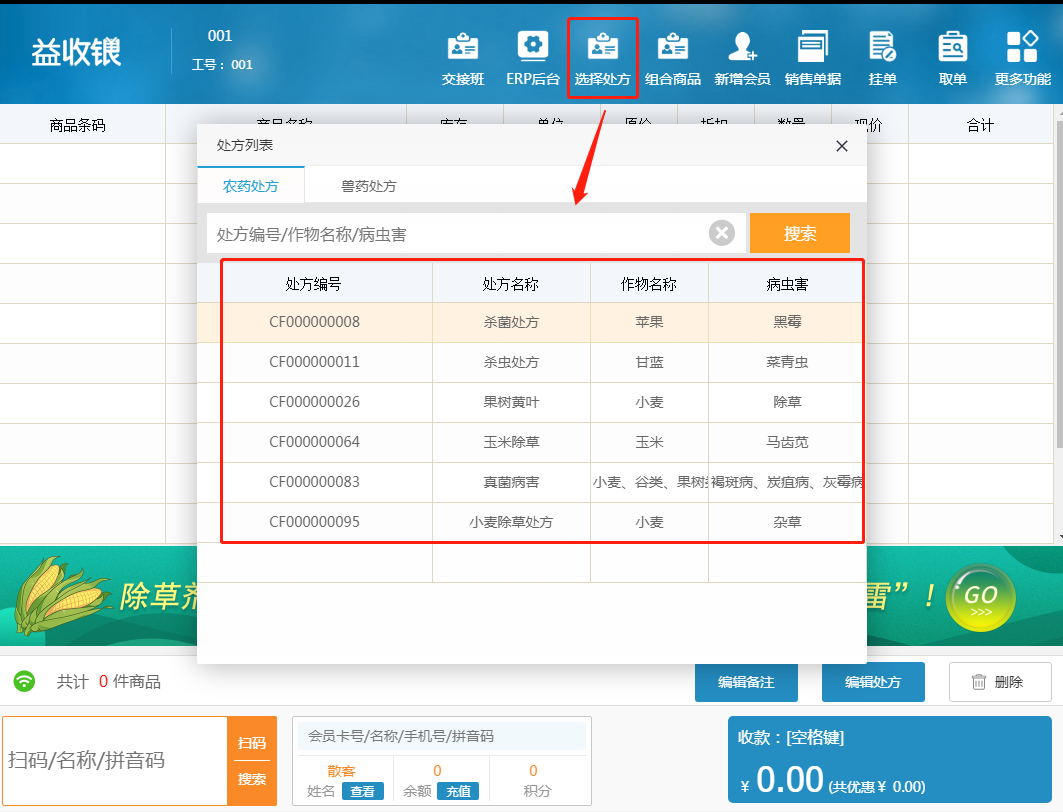The image size is (1063, 812).
Task: Close the 处方列表 dialog
Action: tap(842, 146)
